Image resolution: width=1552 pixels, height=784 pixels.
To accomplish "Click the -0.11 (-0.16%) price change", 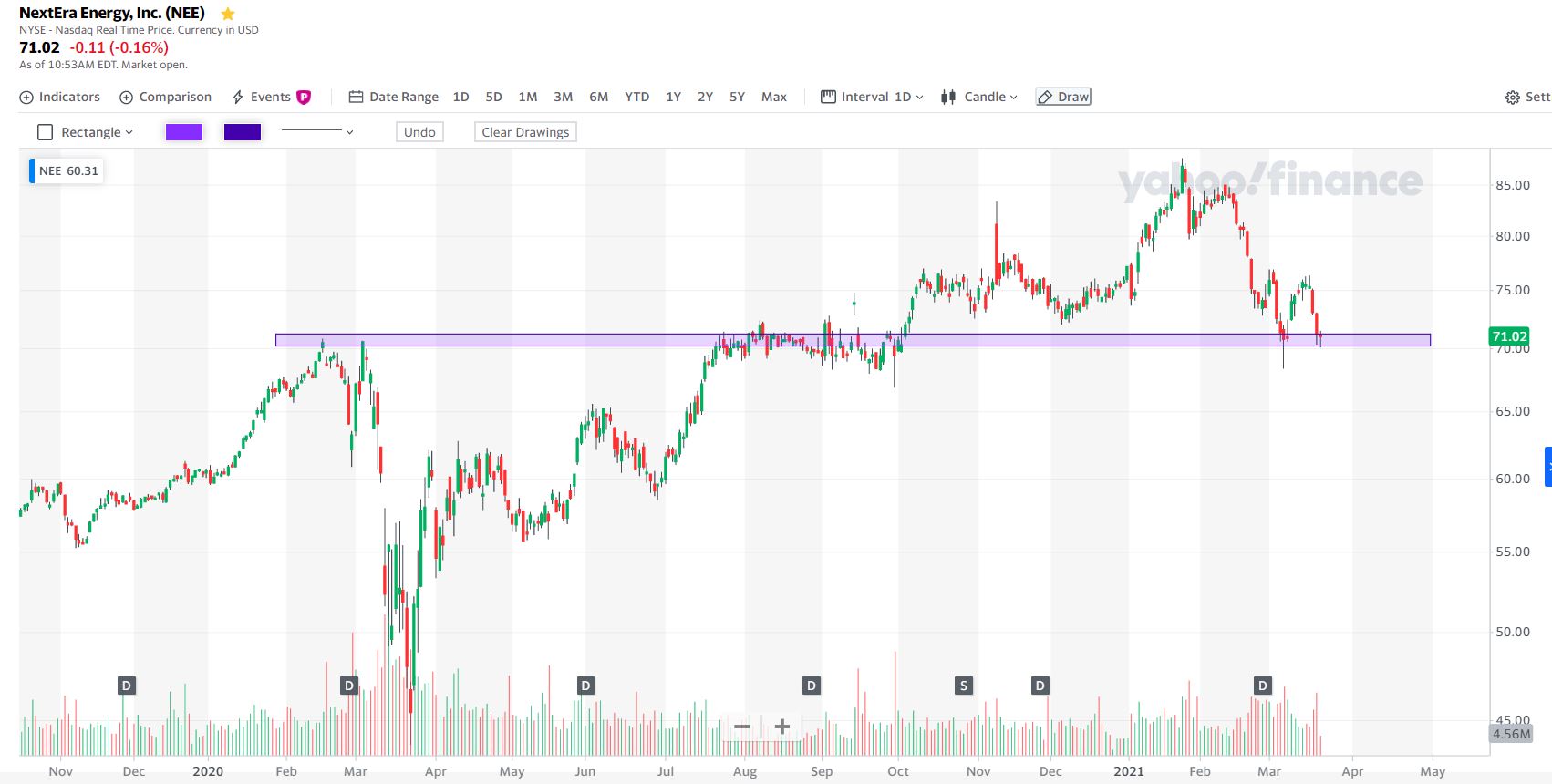I will click(119, 47).
